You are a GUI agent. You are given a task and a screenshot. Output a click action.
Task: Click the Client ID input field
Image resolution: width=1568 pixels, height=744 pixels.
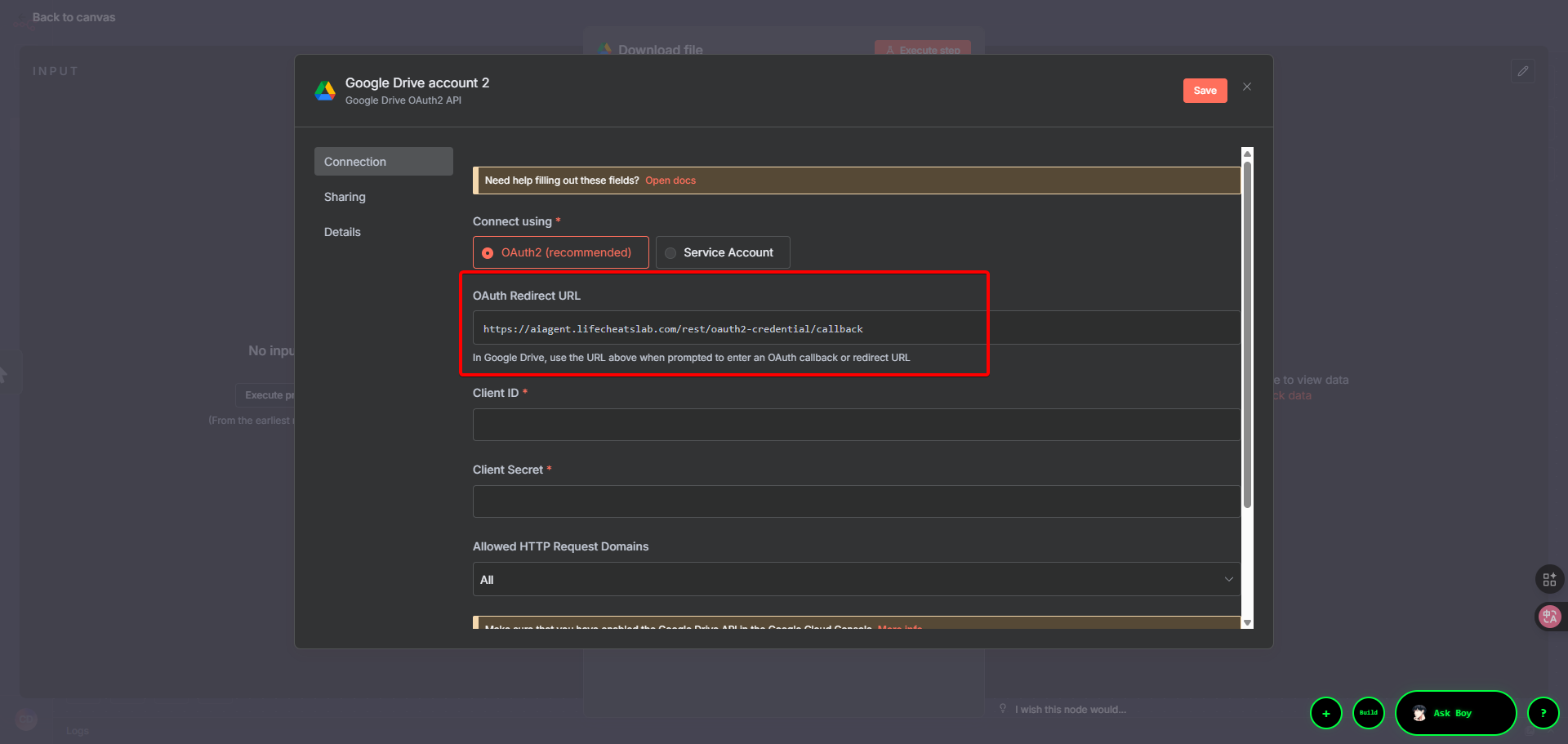[x=856, y=425]
